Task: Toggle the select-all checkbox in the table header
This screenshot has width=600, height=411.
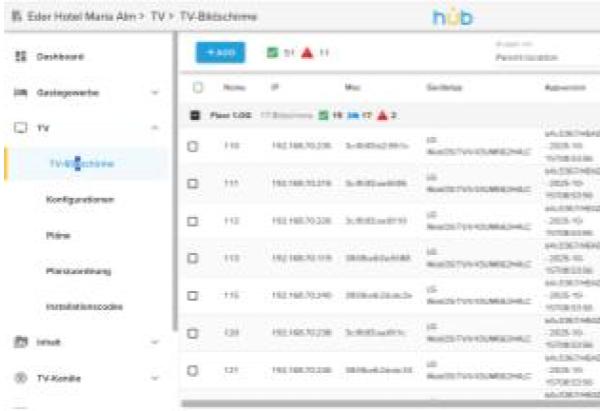Action: [x=197, y=87]
